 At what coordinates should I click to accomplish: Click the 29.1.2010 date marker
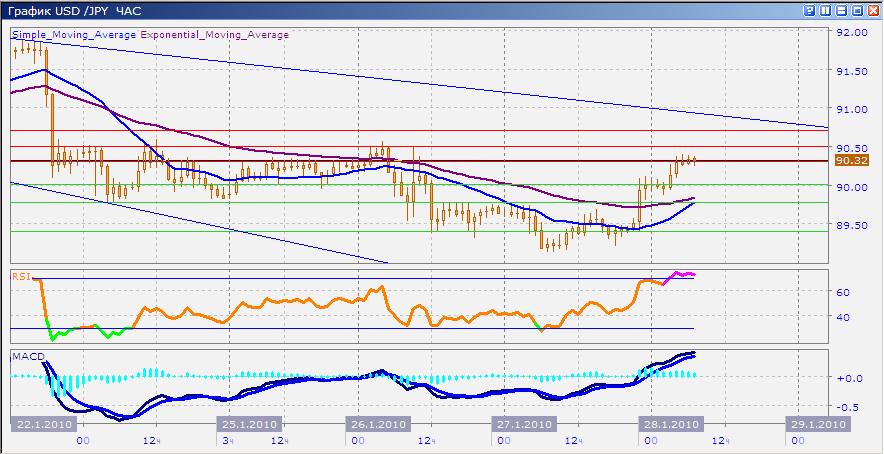click(815, 424)
